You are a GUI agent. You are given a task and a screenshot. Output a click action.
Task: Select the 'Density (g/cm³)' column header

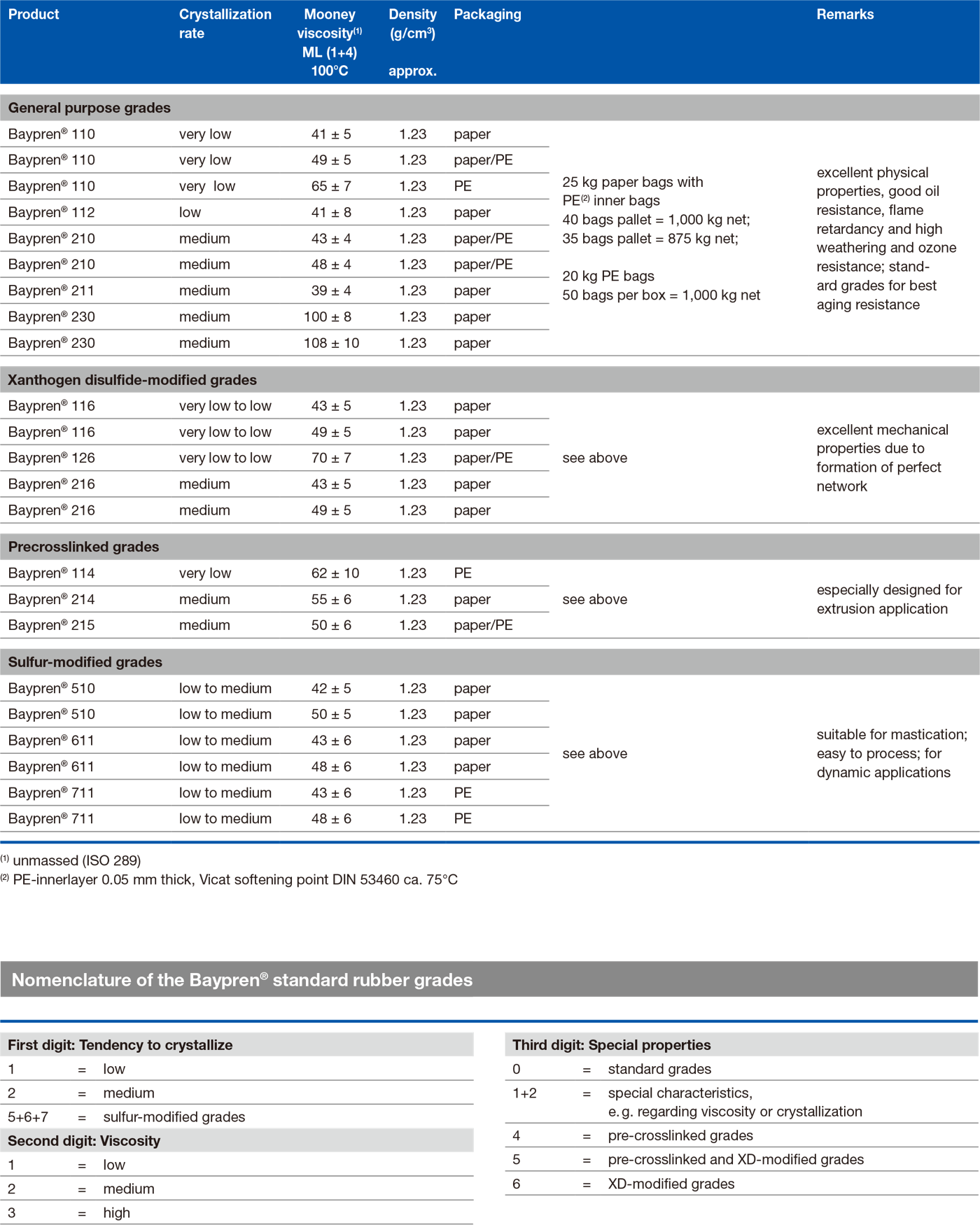[x=412, y=43]
